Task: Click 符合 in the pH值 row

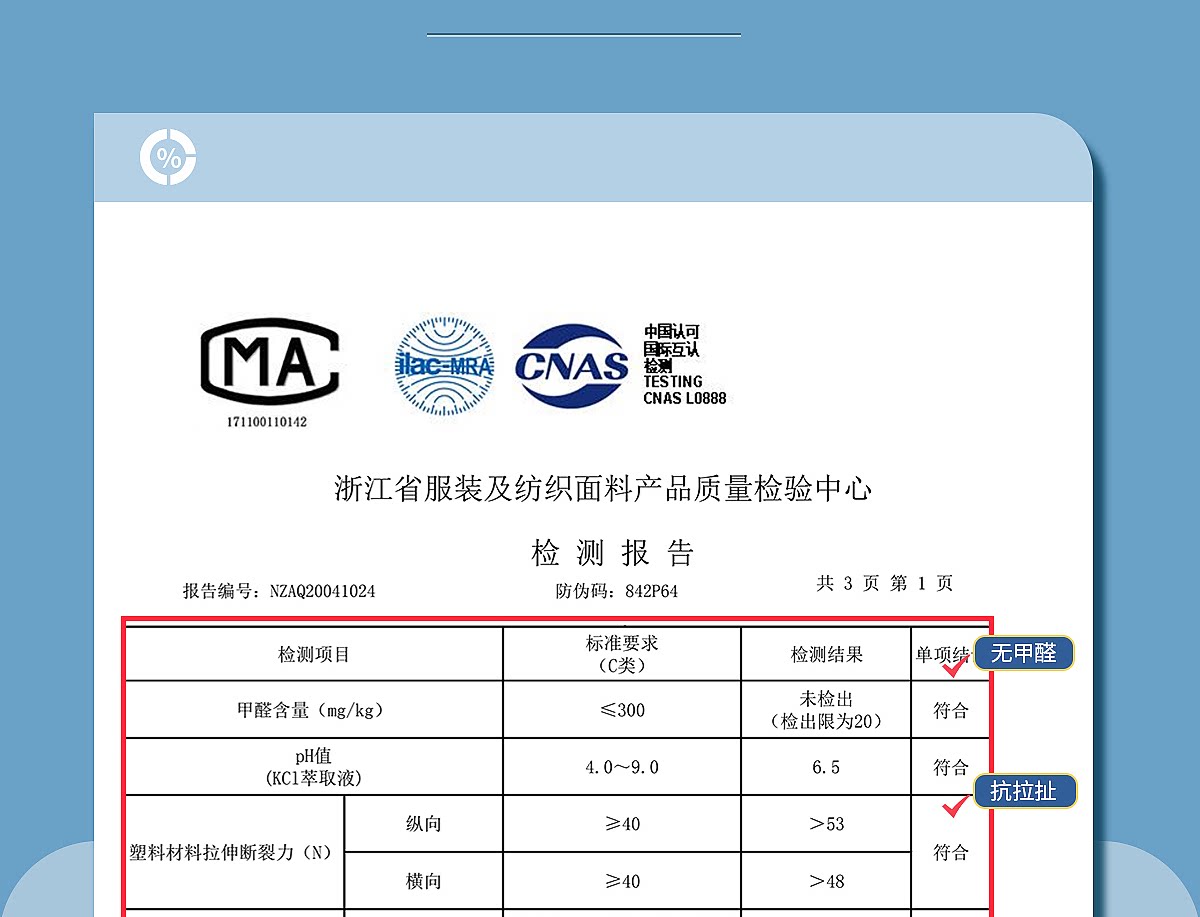Action: [x=951, y=768]
